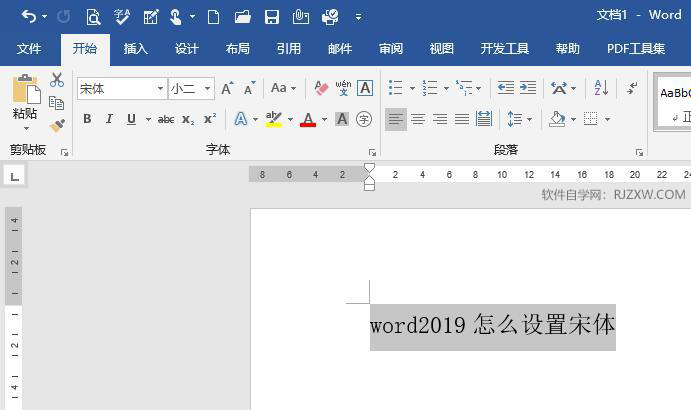
Task: Toggle strikethrough abc formatting
Action: pyautogui.click(x=166, y=119)
